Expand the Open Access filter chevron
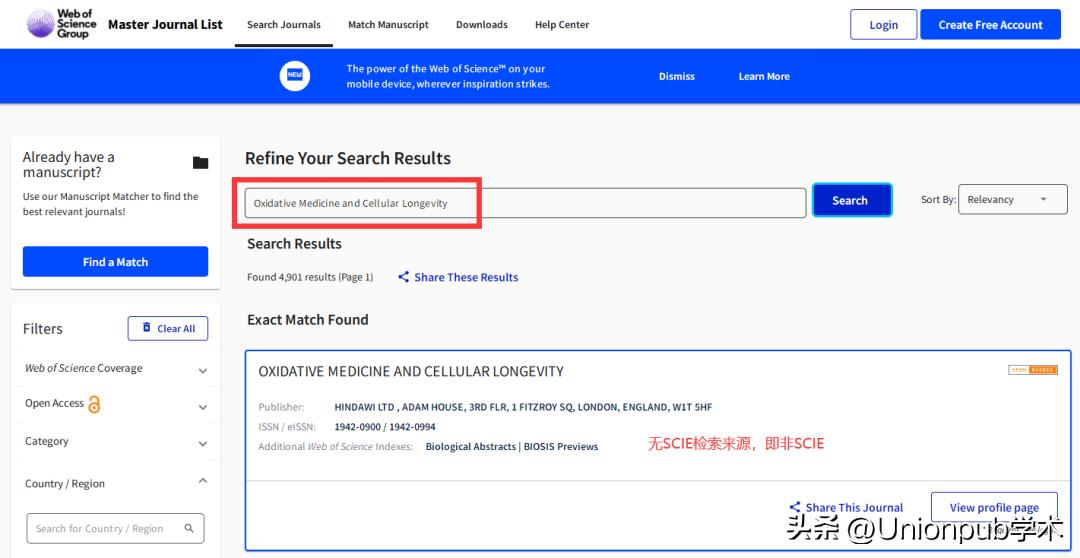The width and height of the screenshot is (1080, 558). point(202,407)
